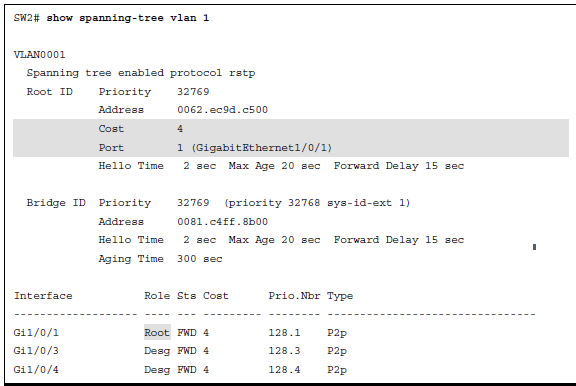
Task: Click the highlighted Root role entry
Action: click(x=157, y=332)
